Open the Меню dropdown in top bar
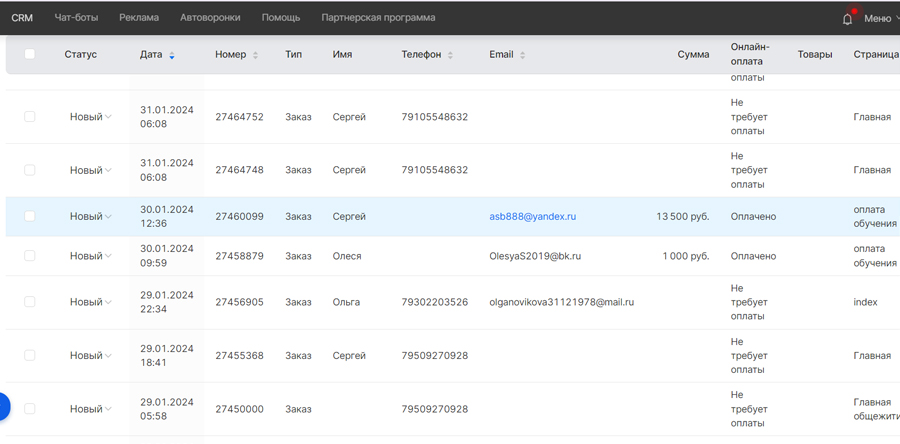This screenshot has height=444, width=900. [878, 18]
